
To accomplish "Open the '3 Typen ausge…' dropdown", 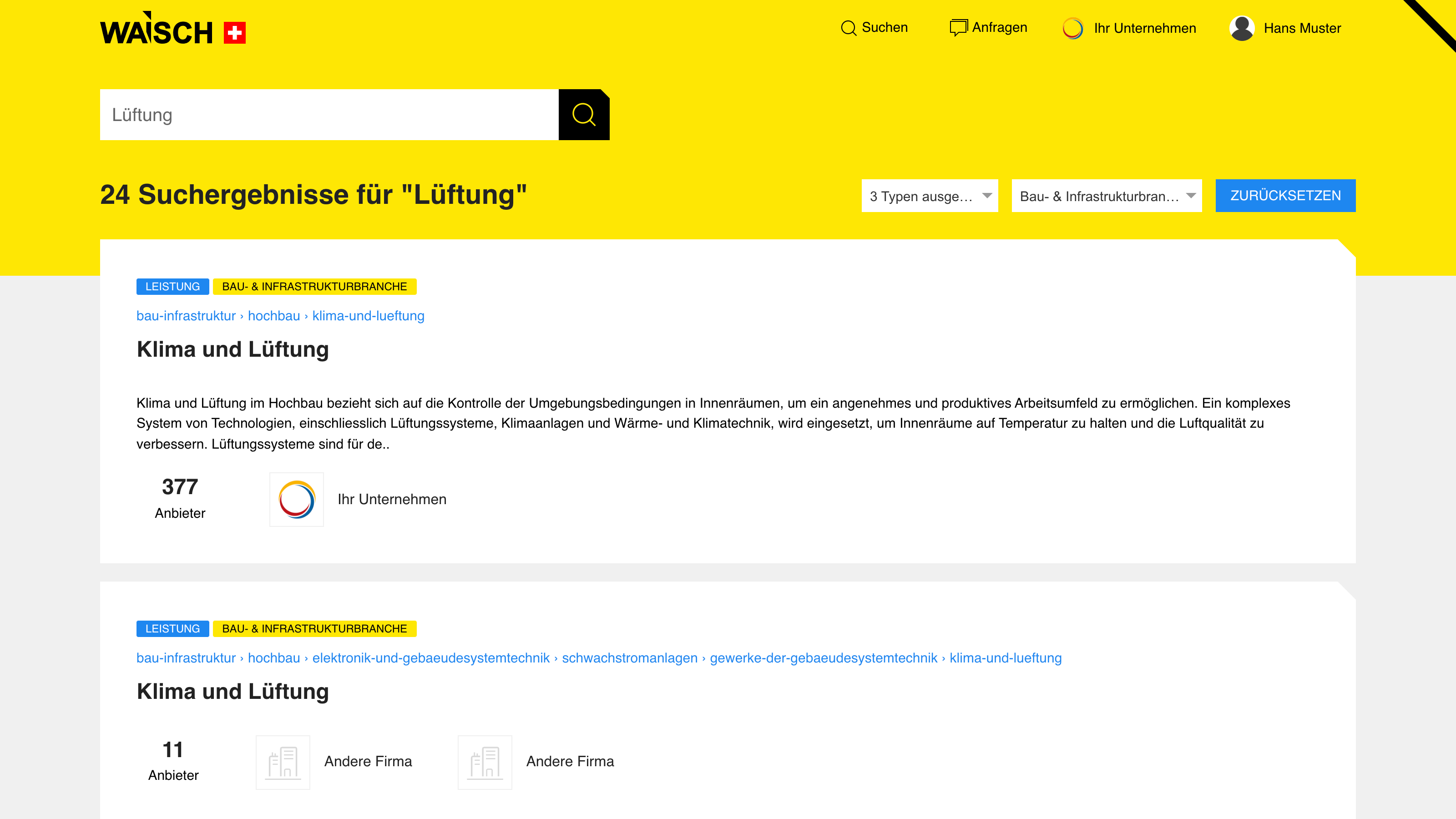I will tap(929, 196).
